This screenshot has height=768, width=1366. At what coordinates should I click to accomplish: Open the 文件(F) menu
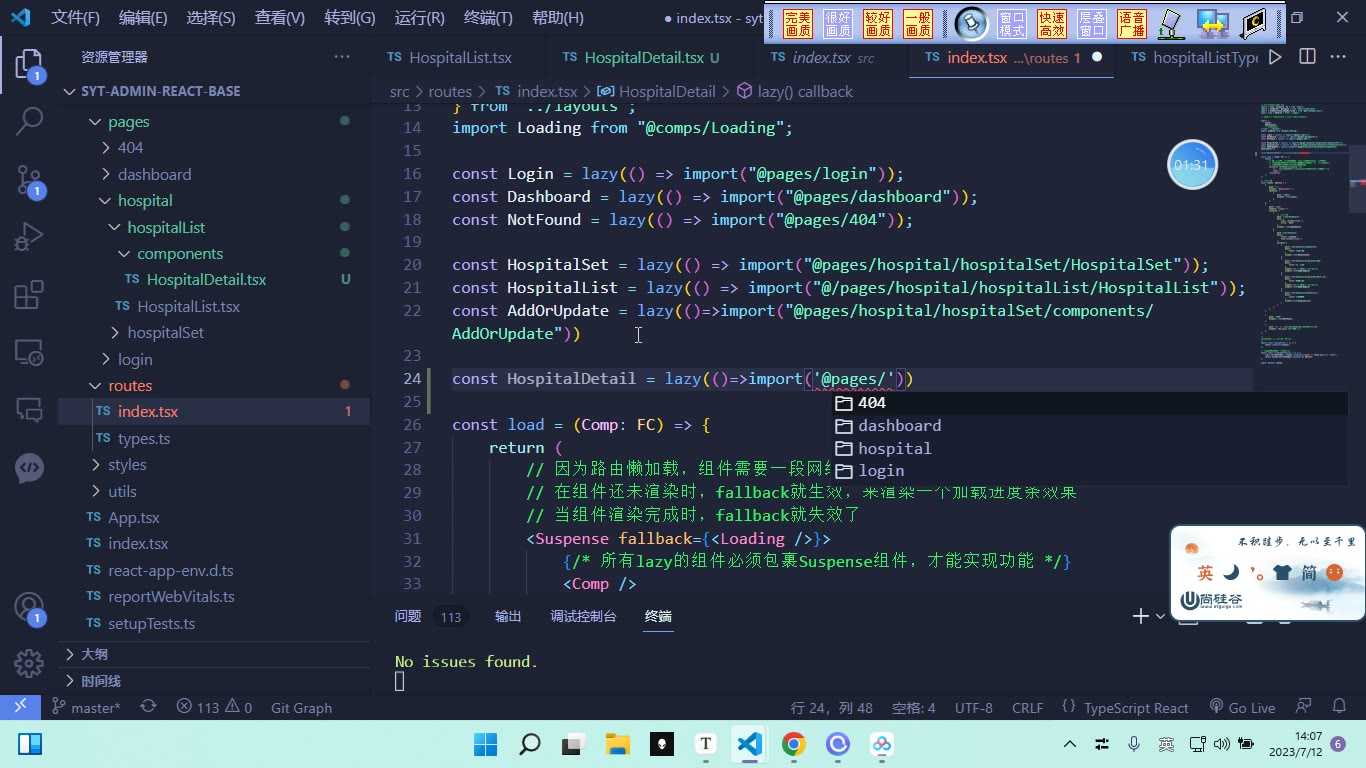[x=76, y=18]
